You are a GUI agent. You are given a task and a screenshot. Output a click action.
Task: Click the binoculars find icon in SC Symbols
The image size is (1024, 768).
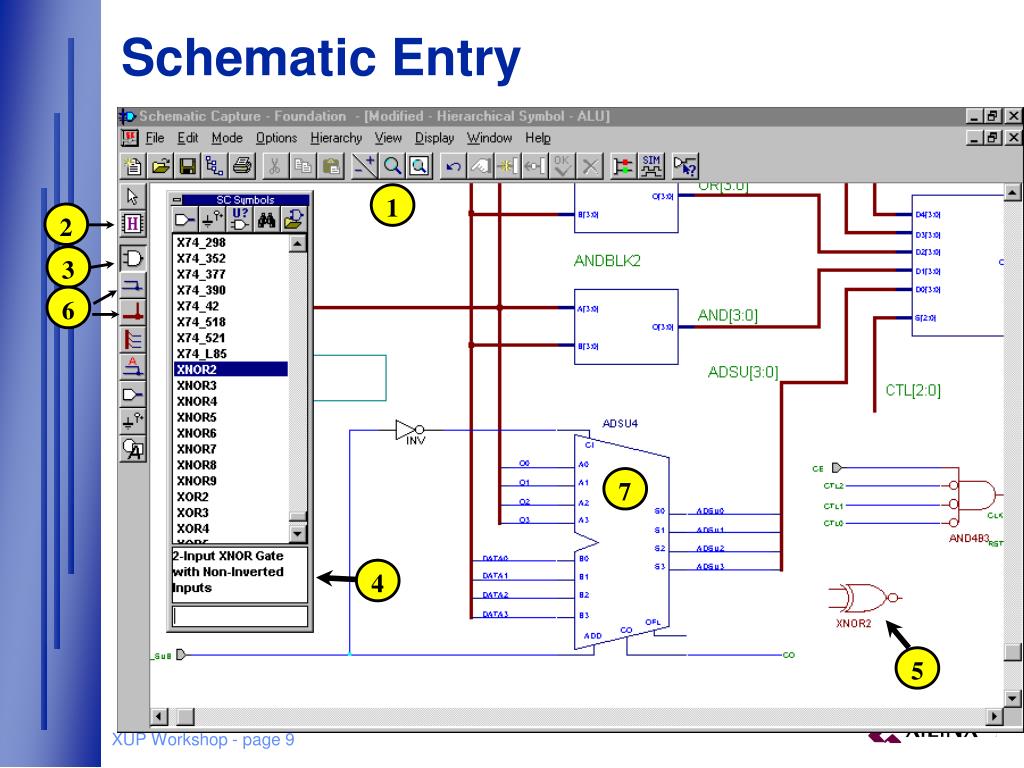pyautogui.click(x=266, y=220)
